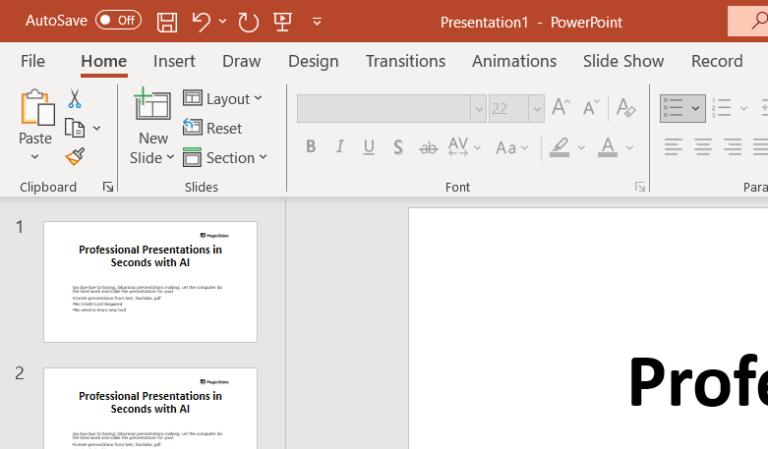Toggle Strikethrough formatting
Viewport: 768px width, 449px height.
428,147
